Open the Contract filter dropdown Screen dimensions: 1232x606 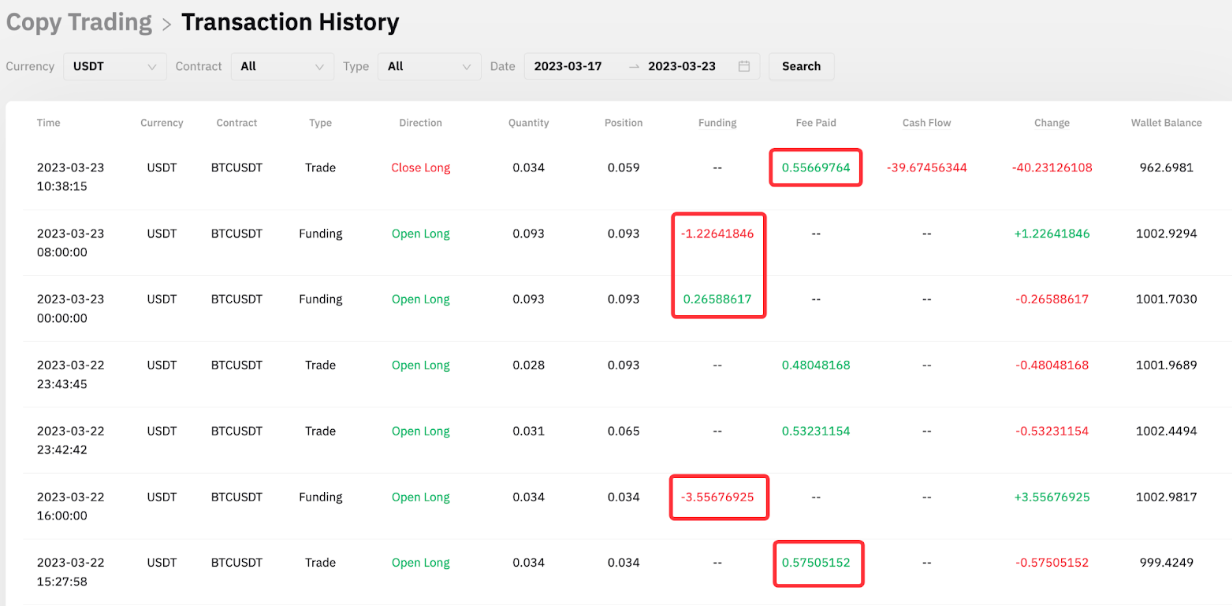coord(283,67)
